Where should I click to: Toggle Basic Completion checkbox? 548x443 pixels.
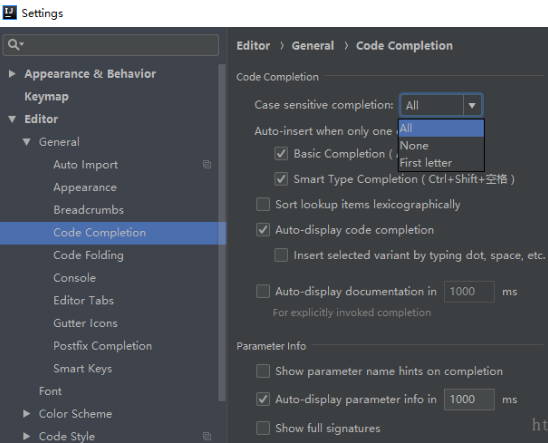click(x=281, y=154)
